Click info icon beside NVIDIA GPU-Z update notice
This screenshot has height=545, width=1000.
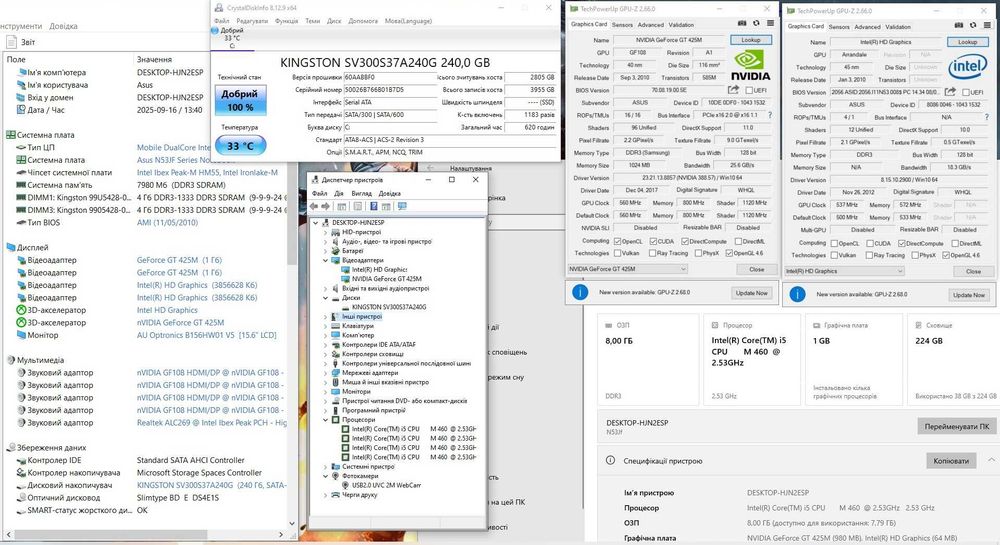580,292
